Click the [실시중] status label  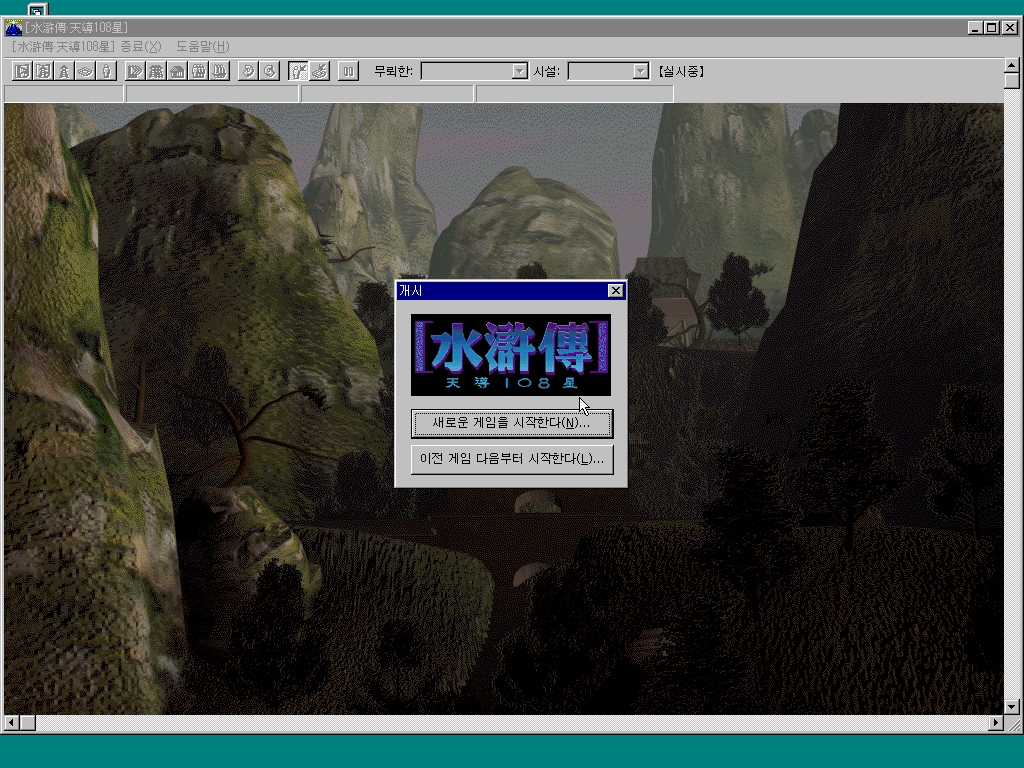click(x=681, y=71)
